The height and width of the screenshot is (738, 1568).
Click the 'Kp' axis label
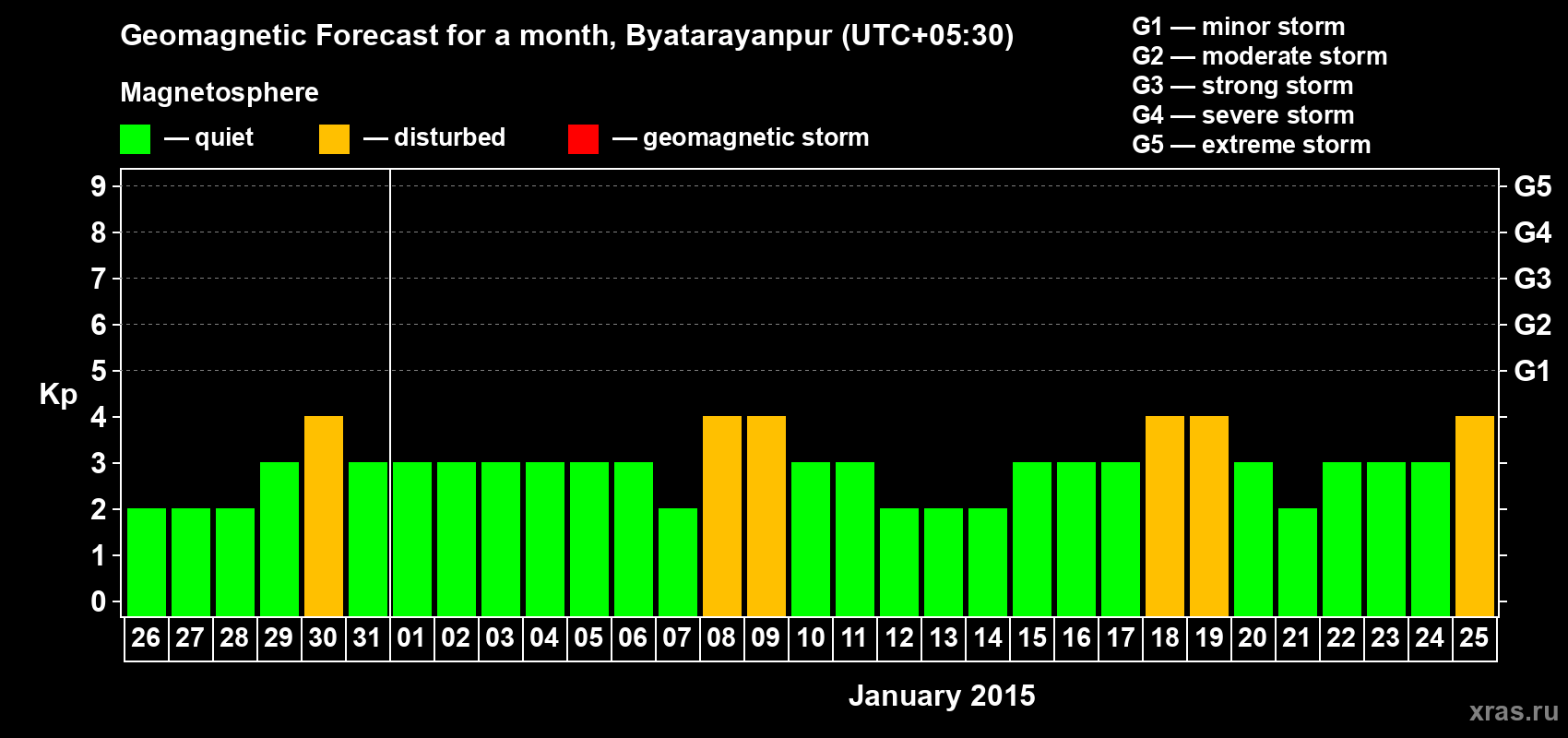58,395
